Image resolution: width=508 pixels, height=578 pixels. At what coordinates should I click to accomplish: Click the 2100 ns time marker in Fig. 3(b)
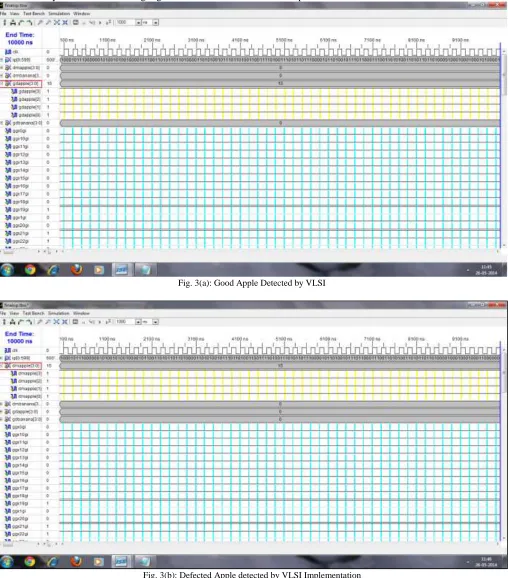152,339
